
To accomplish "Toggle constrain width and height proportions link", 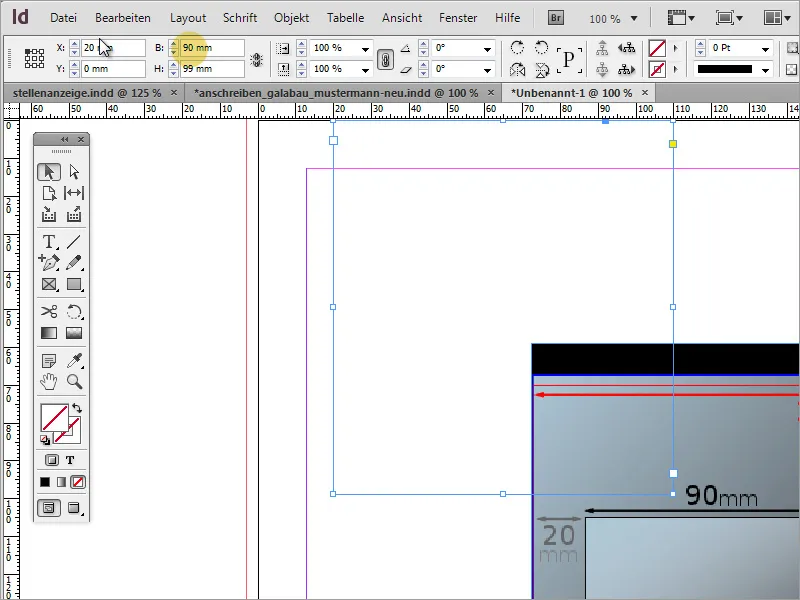I will pos(257,60).
